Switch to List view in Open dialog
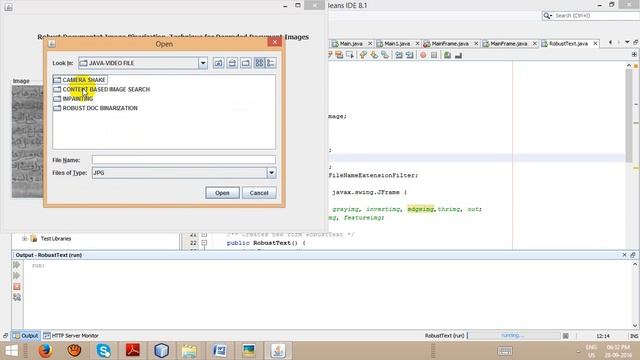Image resolution: width=640 pixels, height=360 pixels. 260,63
